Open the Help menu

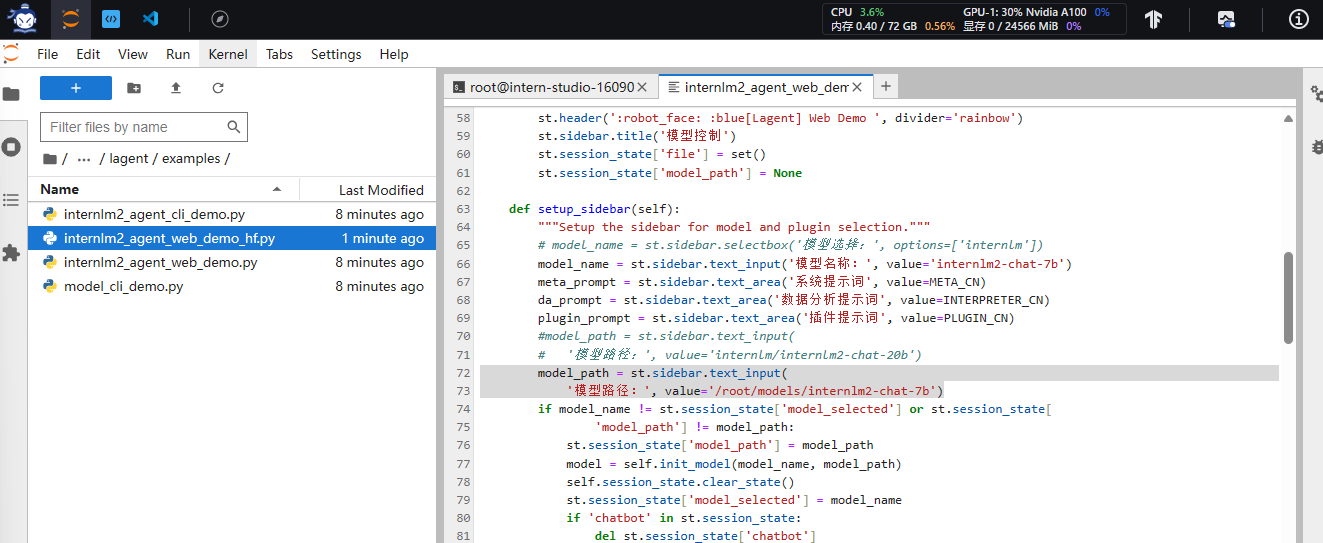click(x=394, y=54)
